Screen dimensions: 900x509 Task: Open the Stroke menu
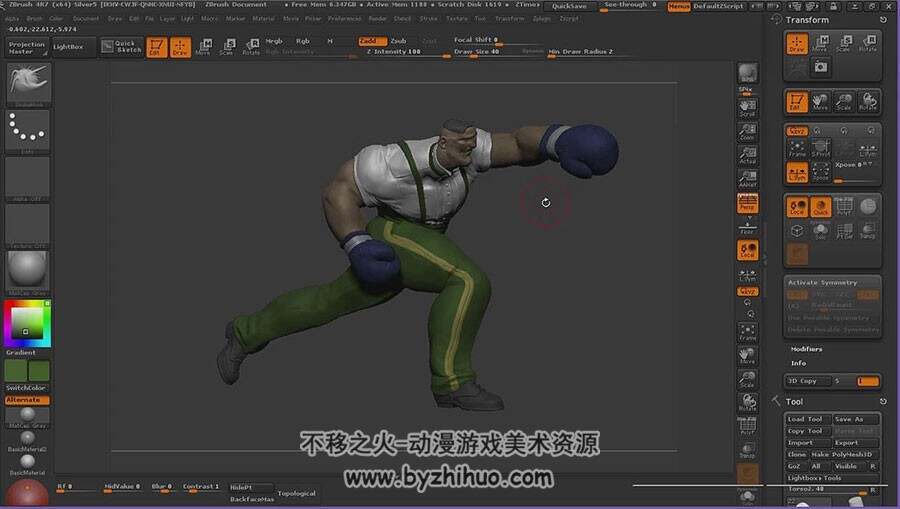point(428,19)
